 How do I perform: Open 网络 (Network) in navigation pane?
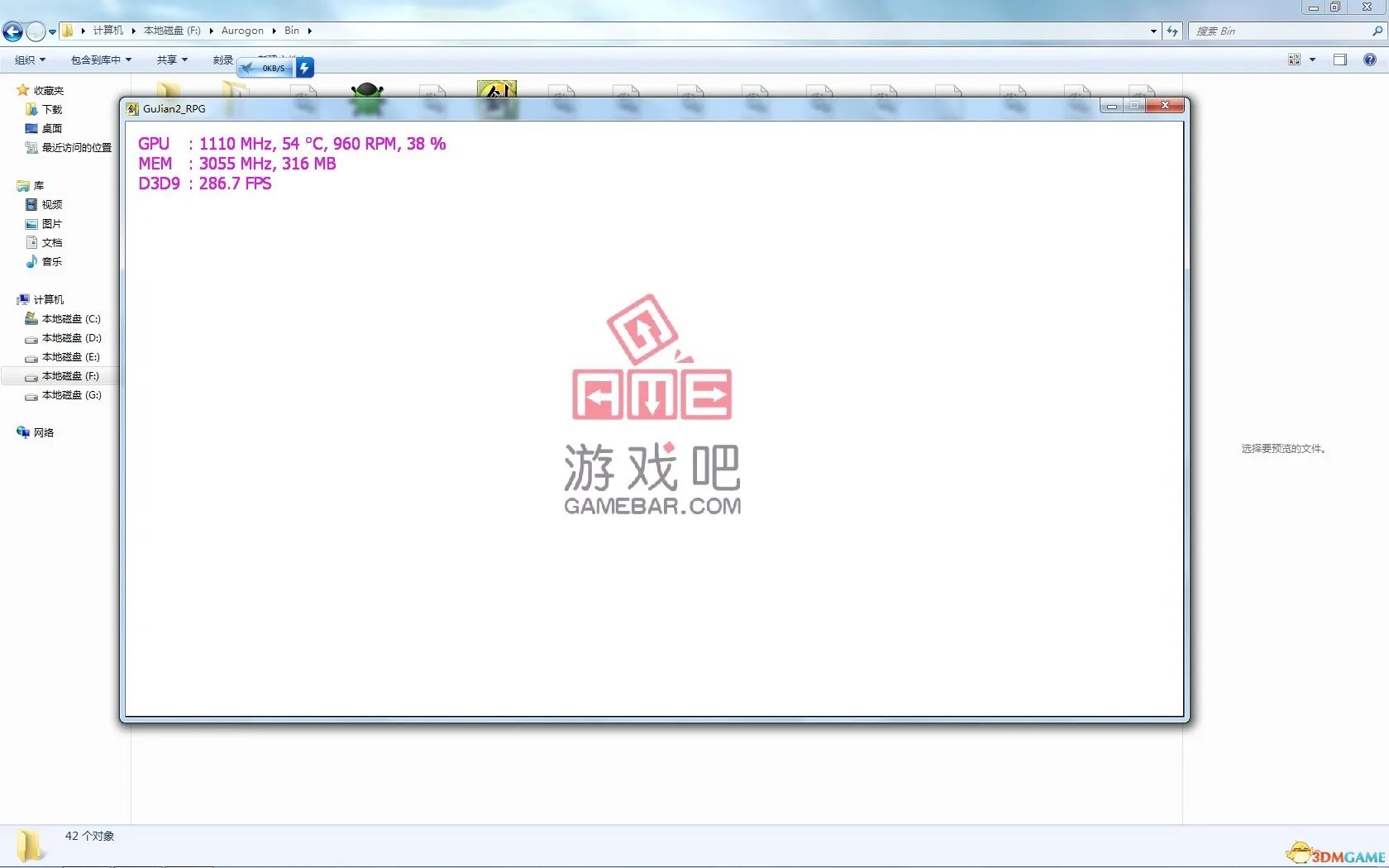coord(43,432)
